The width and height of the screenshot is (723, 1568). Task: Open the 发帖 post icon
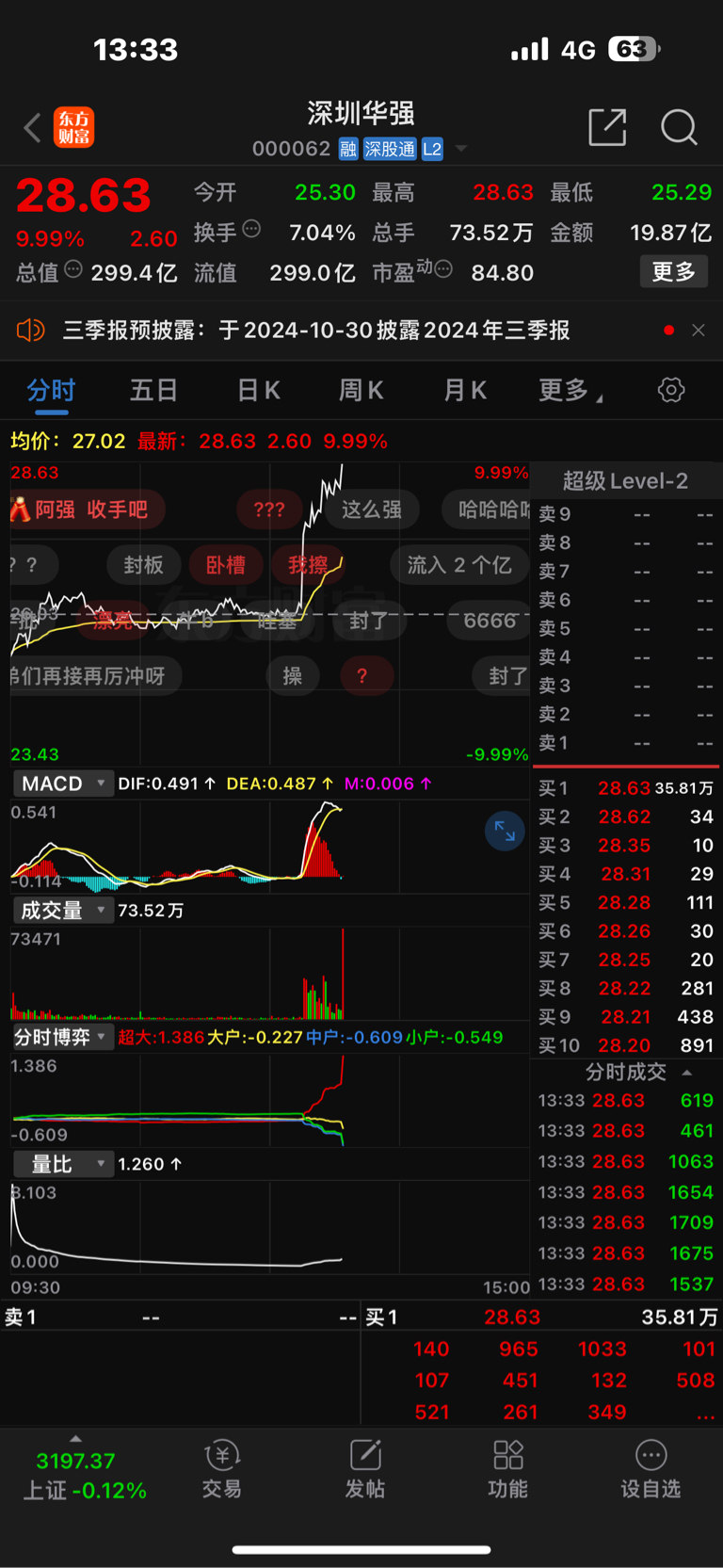(x=365, y=1469)
